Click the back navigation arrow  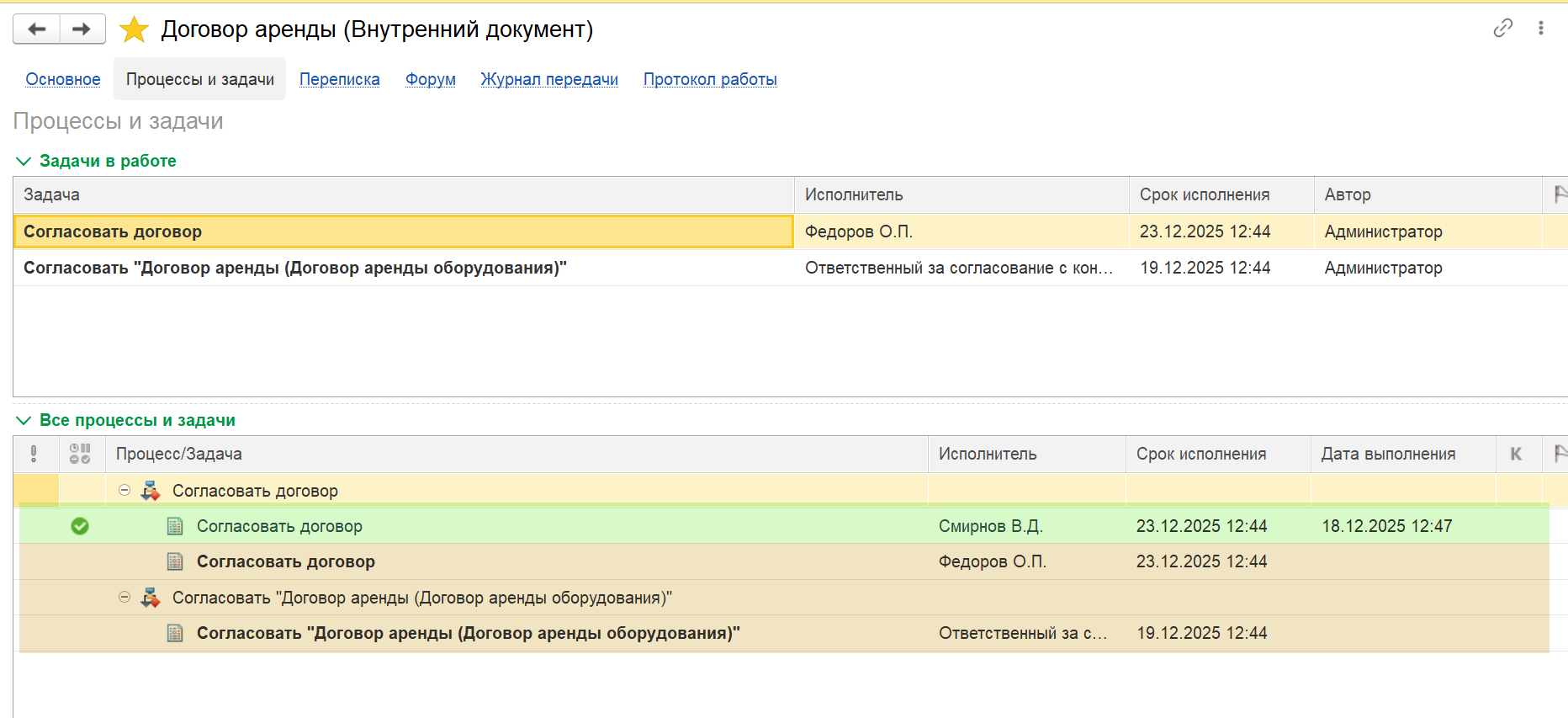coord(36,29)
